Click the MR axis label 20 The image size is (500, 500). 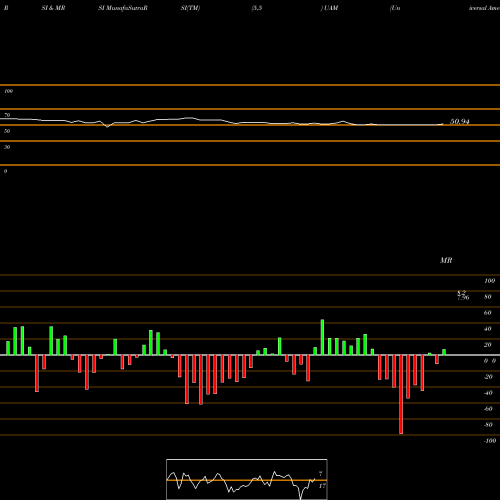coord(488,345)
